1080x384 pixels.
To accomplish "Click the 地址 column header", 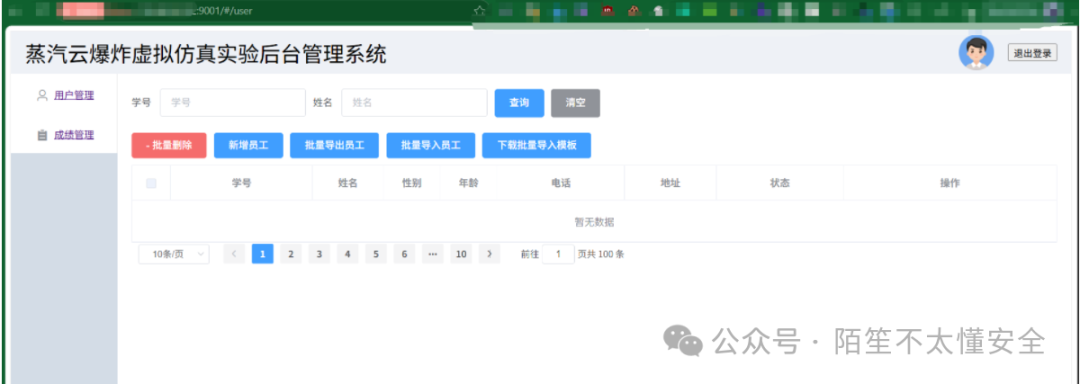I will (670, 183).
